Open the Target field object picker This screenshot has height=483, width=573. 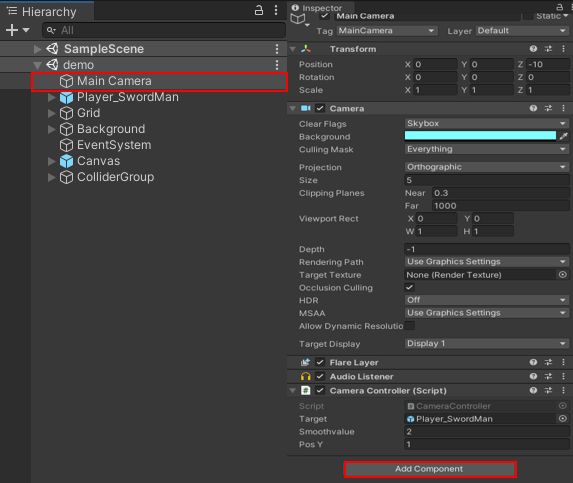[563, 419]
